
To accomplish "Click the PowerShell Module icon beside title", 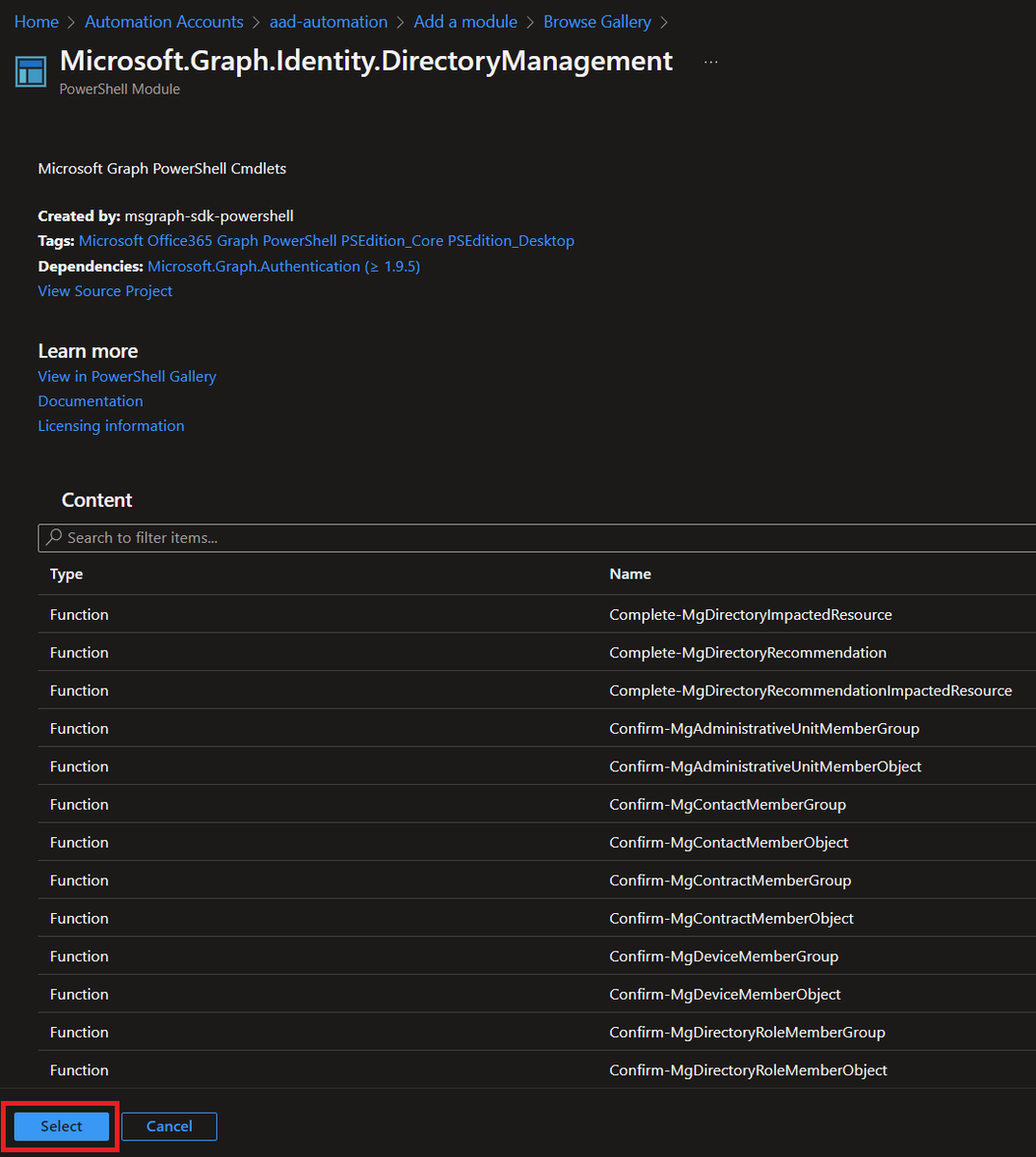I will pos(31,72).
